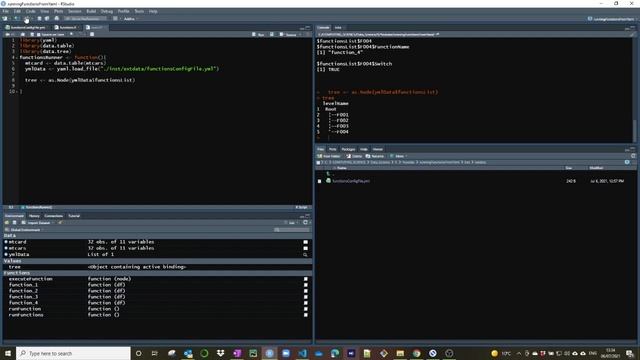Open mtcars in data viewer grid icon
The image size is (640, 360).
coord(305,248)
